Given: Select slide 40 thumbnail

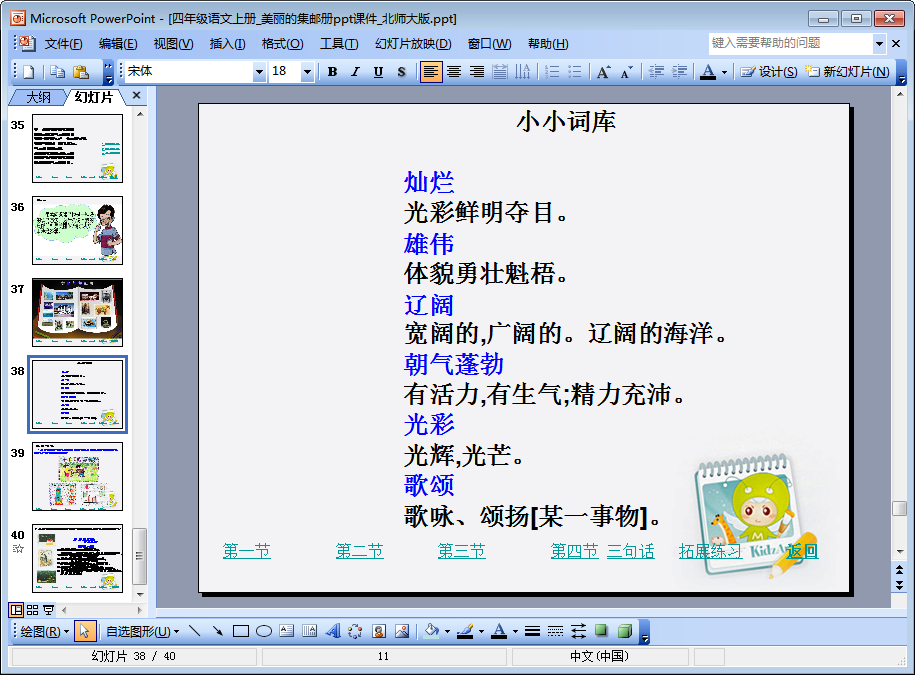Looking at the screenshot, I should [78, 558].
